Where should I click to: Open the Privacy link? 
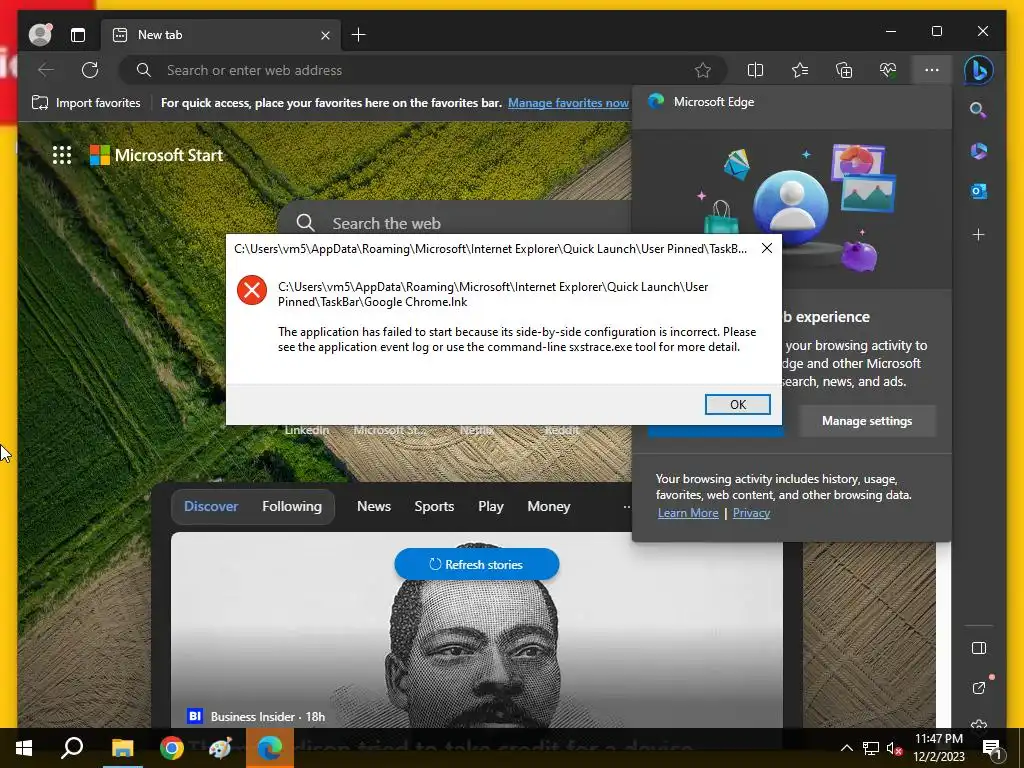[x=751, y=513]
